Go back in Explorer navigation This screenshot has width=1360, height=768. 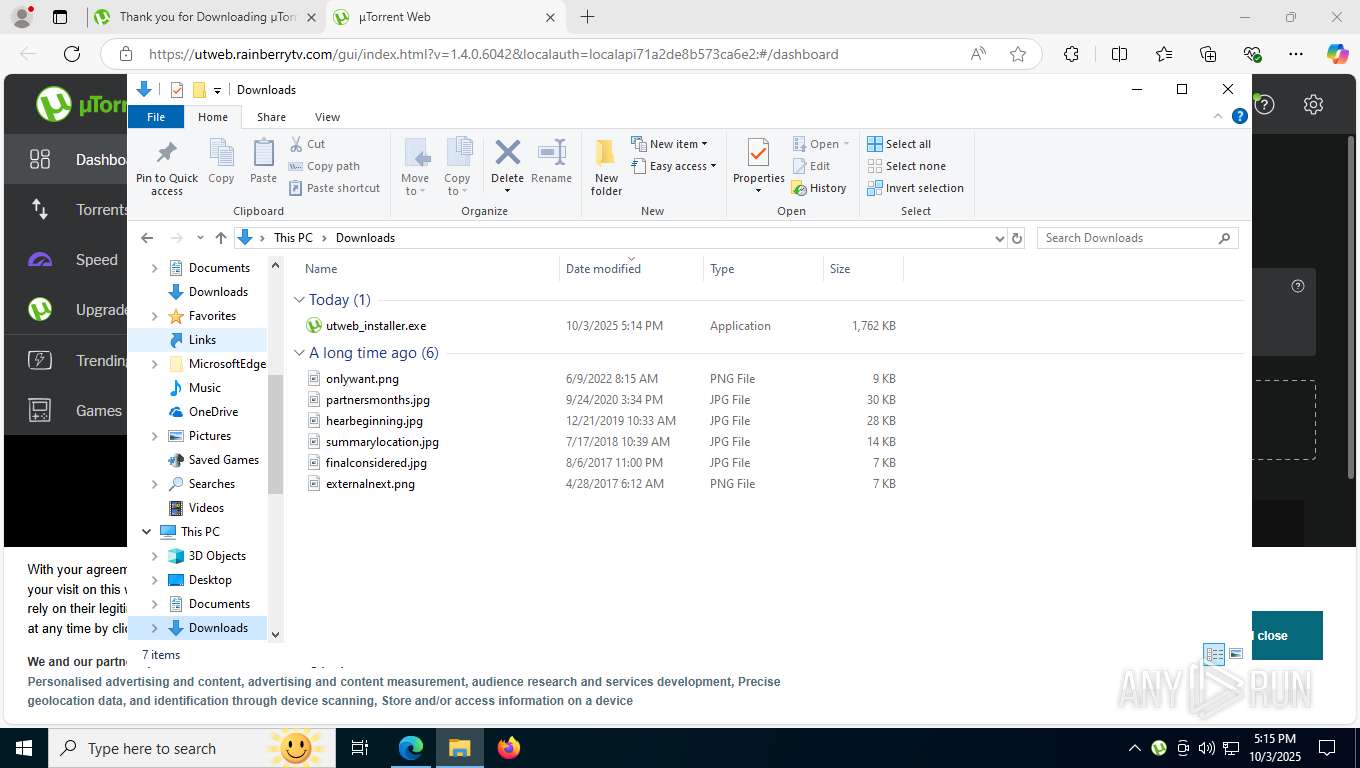click(147, 238)
